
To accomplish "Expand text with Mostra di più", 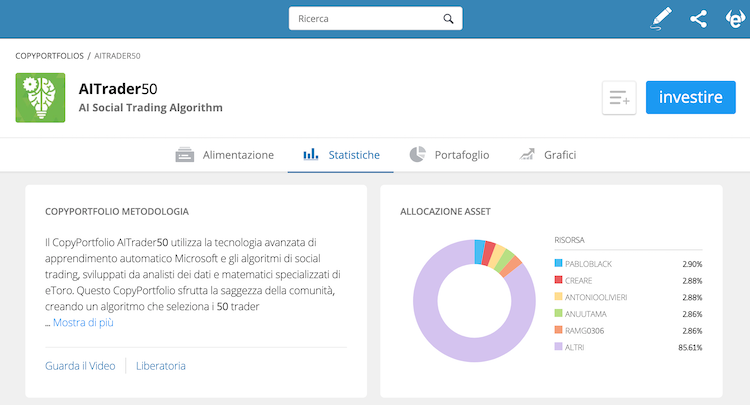I will [83, 322].
